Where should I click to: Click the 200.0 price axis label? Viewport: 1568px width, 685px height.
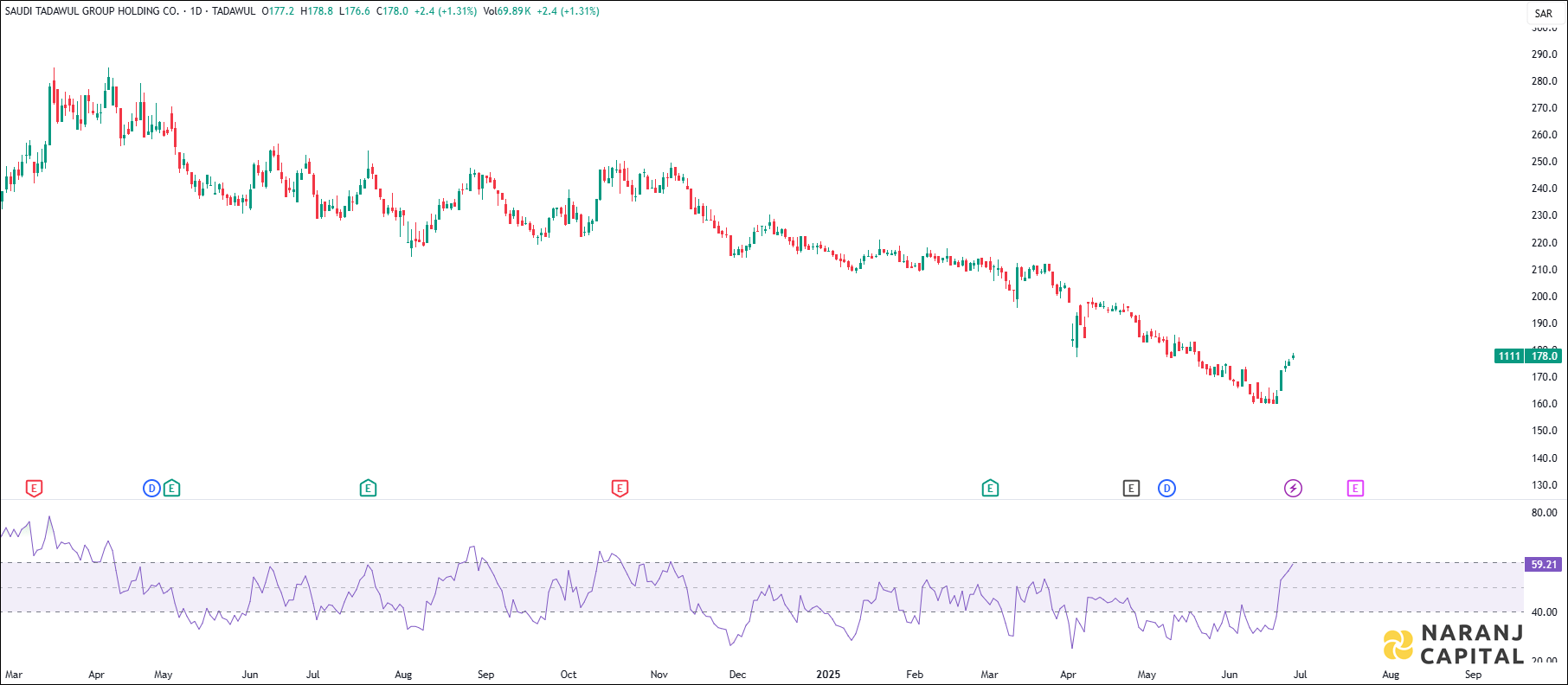[x=1545, y=297]
